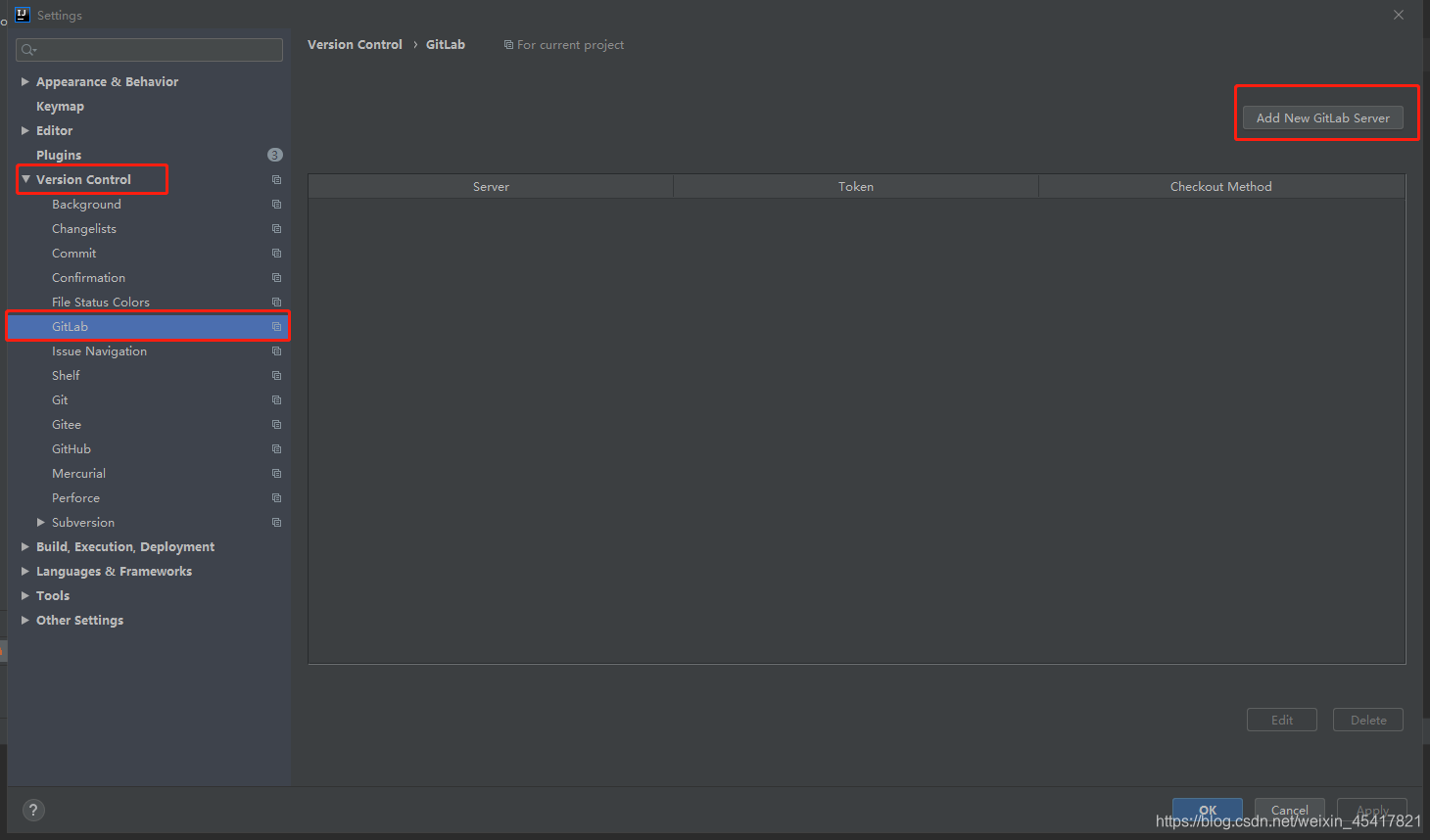The image size is (1430, 840).
Task: Click the search magnifier icon in the settings search box
Action: (x=28, y=50)
